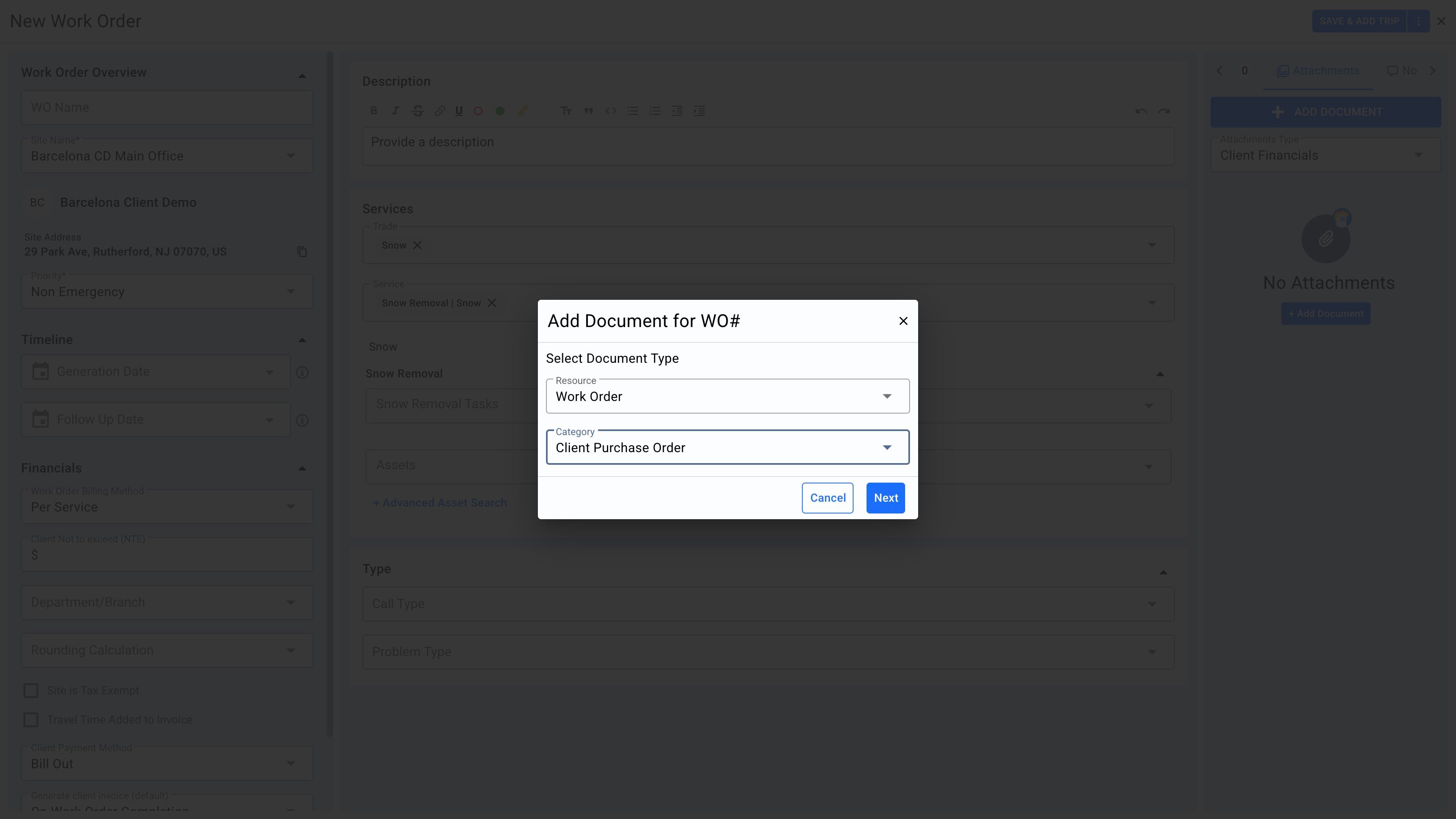1456x819 pixels.
Task: Click the insert link icon
Action: click(x=439, y=111)
